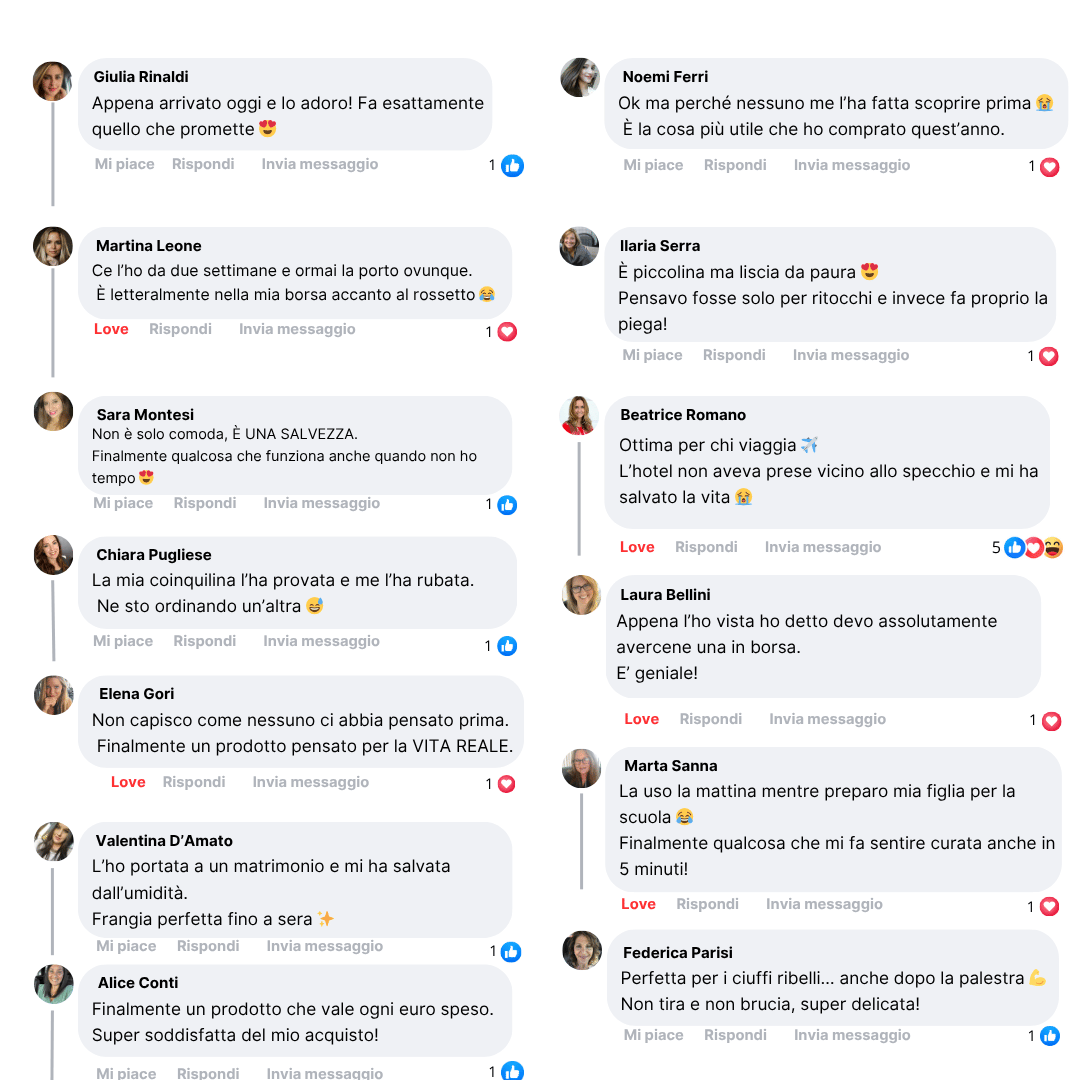This screenshot has height=1080, width=1080.
Task: Open Giulia Rinaldi's profile picture
Action: (53, 81)
